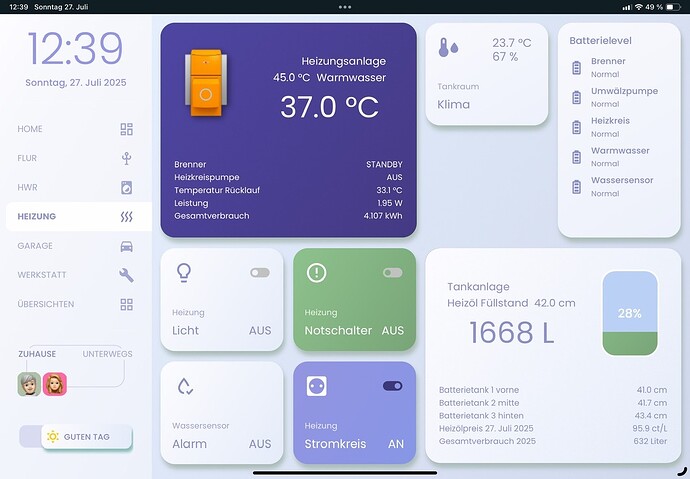This screenshot has height=479, width=690.
Task: Click the power socket icon in Stromkreis card
Action: click(317, 386)
